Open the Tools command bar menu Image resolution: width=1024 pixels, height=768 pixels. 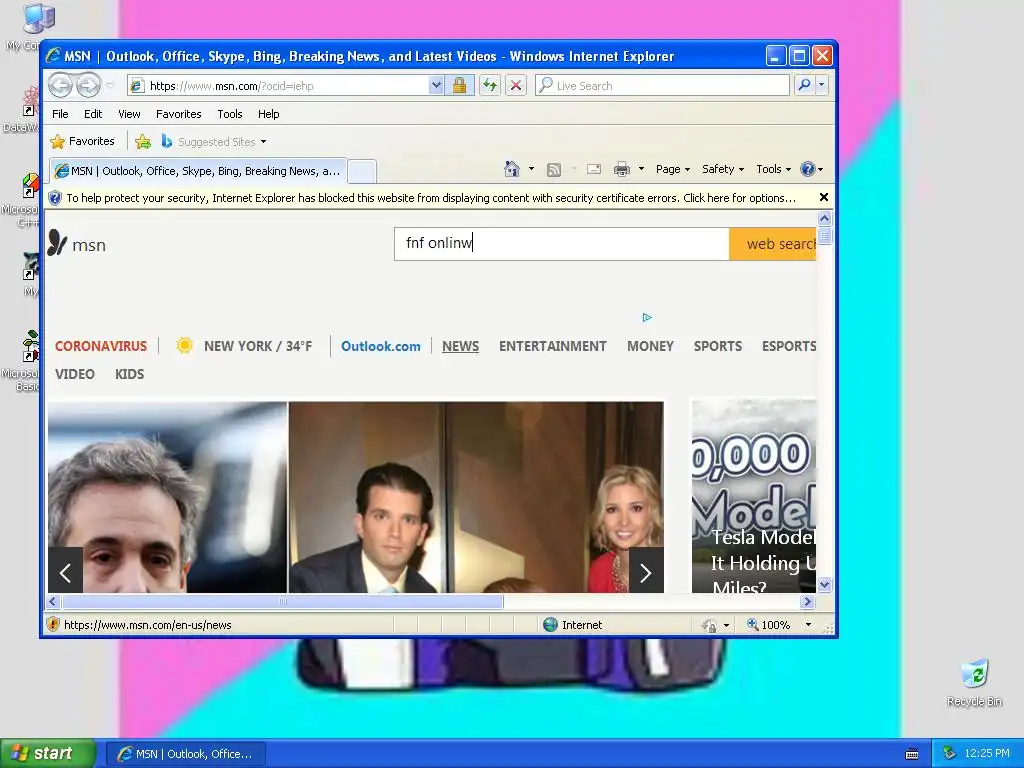(x=773, y=169)
